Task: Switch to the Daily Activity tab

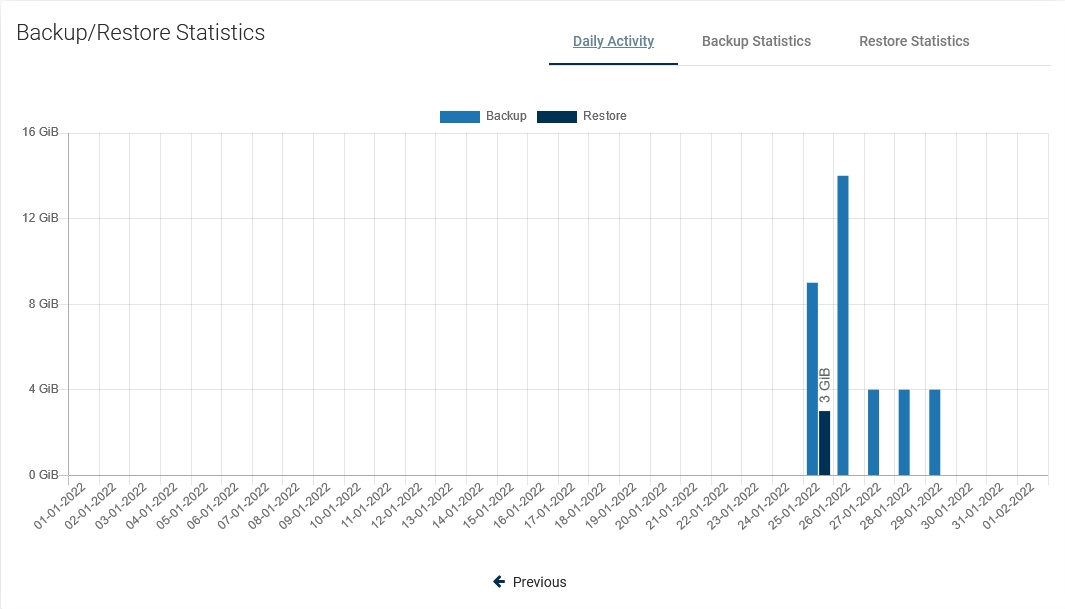Action: 613,42
